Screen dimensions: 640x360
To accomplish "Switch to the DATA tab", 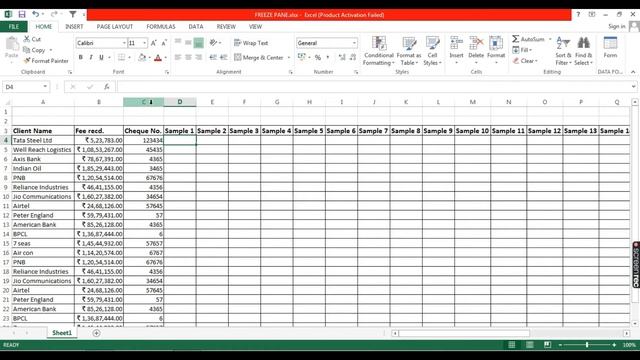I will 196,27.
